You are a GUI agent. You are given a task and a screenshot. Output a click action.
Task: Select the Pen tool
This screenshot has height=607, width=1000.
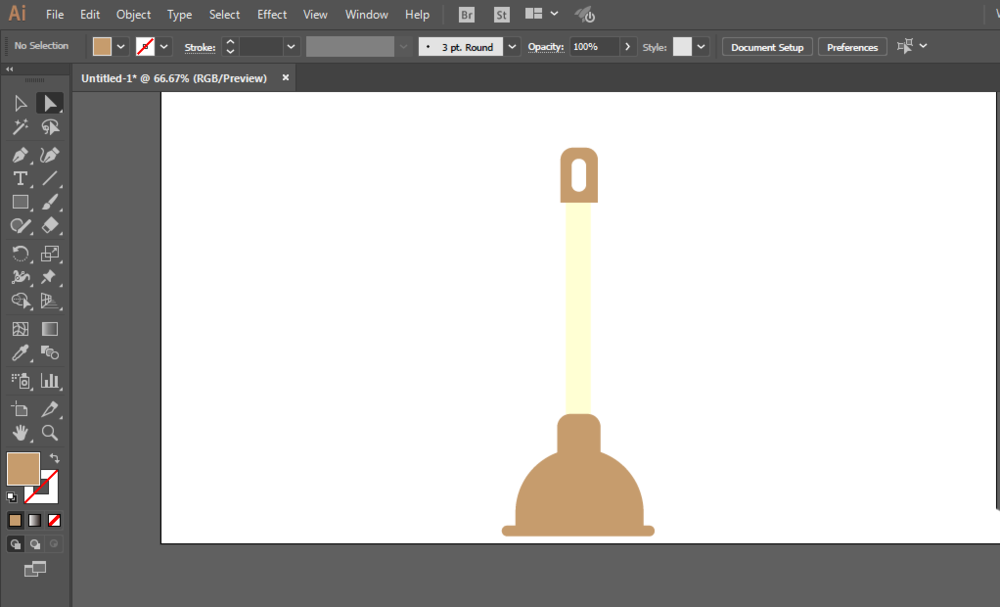point(20,155)
